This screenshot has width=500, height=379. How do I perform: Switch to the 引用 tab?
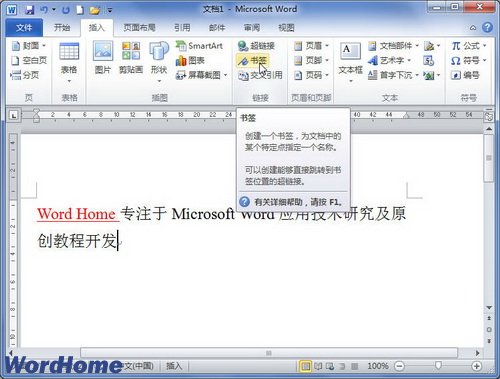[182, 28]
